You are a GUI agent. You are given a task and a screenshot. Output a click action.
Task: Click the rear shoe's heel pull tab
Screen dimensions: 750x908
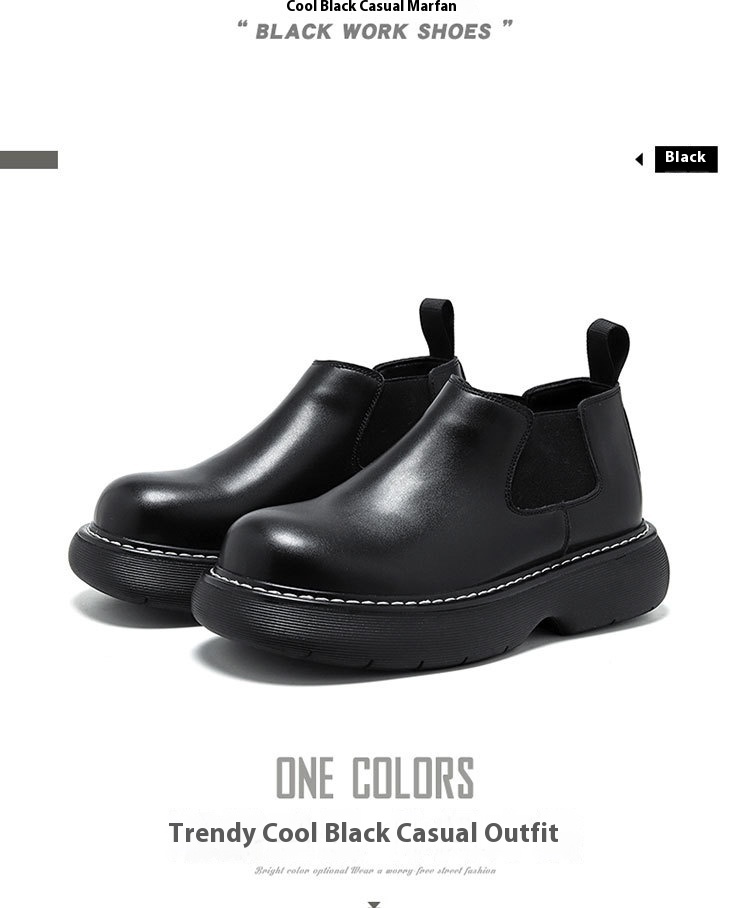437,328
